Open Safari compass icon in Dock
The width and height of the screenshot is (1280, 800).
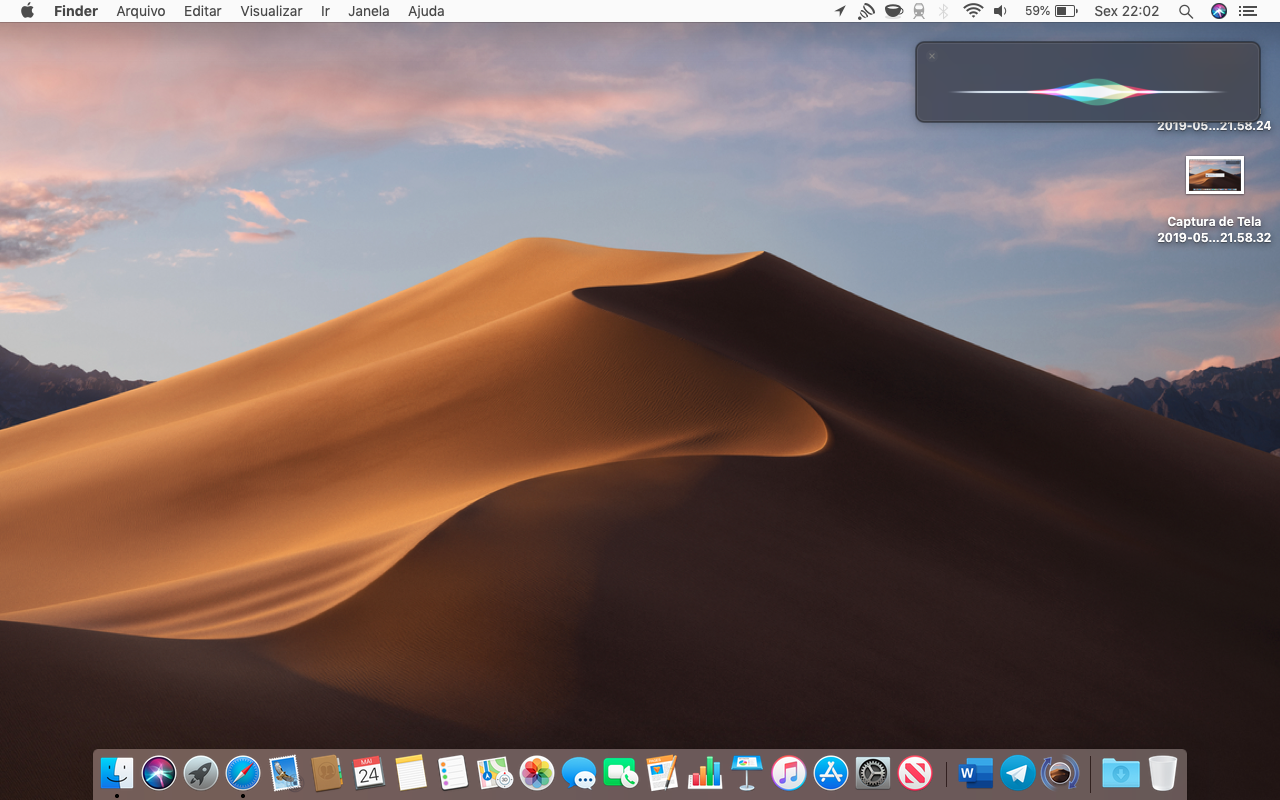coord(243,773)
